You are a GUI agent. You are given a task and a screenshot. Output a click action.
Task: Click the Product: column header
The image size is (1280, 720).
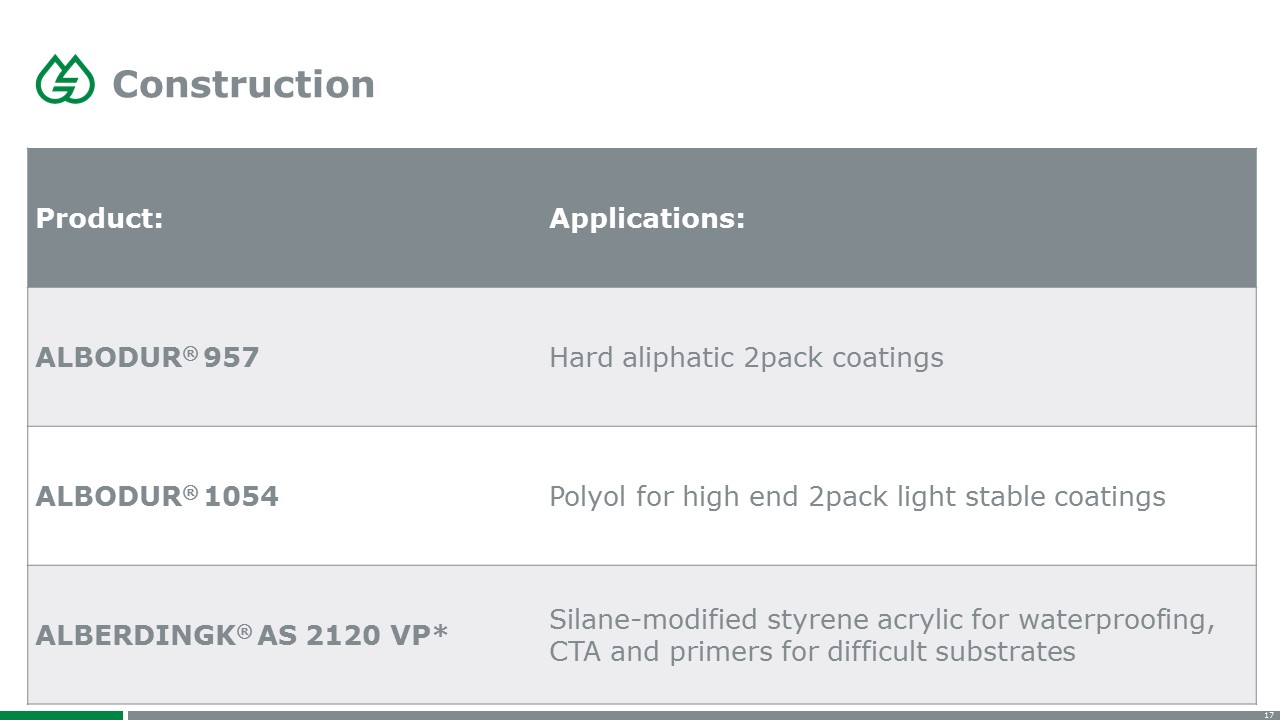pos(99,218)
